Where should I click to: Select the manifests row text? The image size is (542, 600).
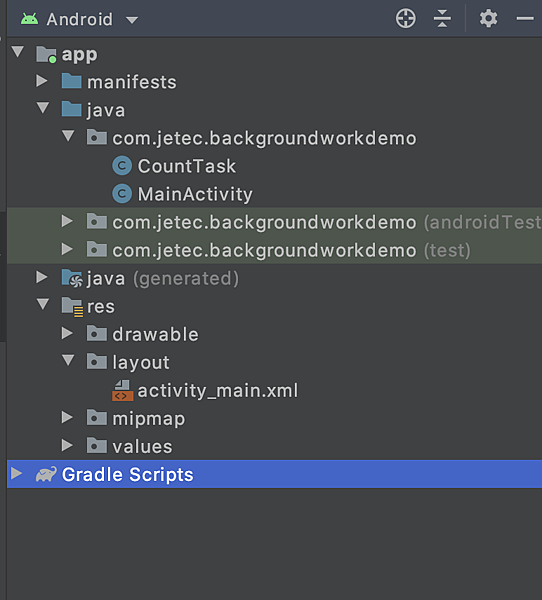click(132, 82)
